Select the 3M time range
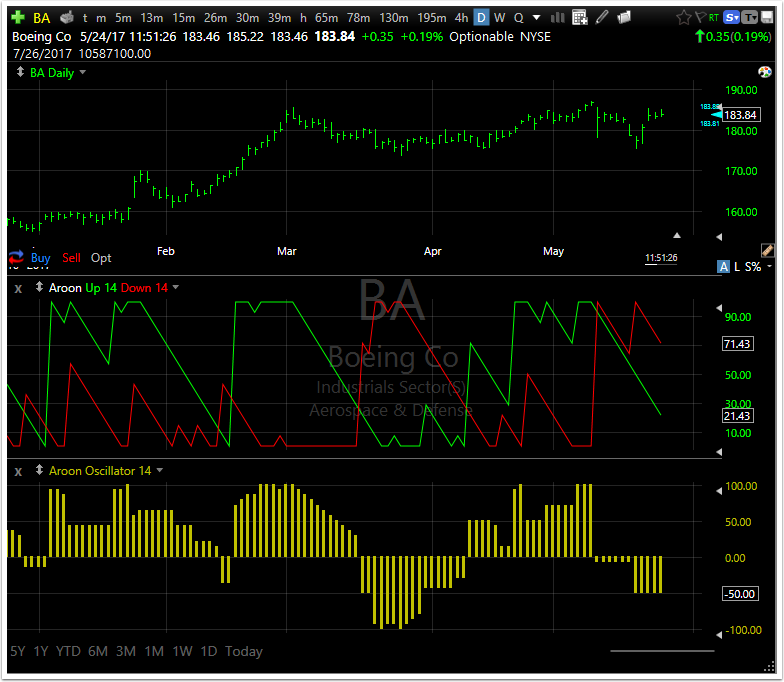This screenshot has width=784, height=682. click(126, 651)
